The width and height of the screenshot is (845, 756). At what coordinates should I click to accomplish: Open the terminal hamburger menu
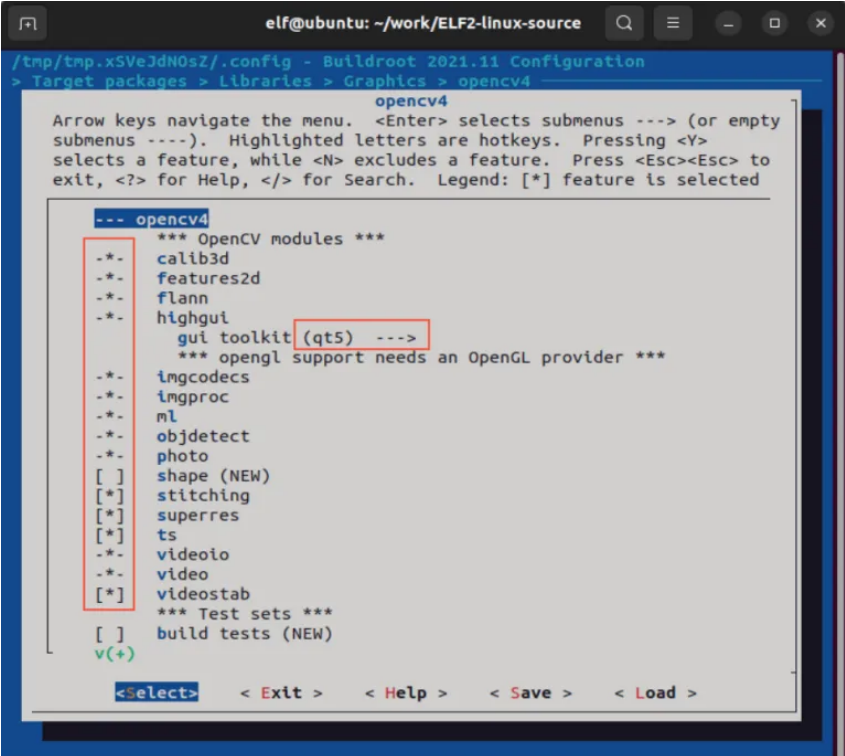click(673, 23)
